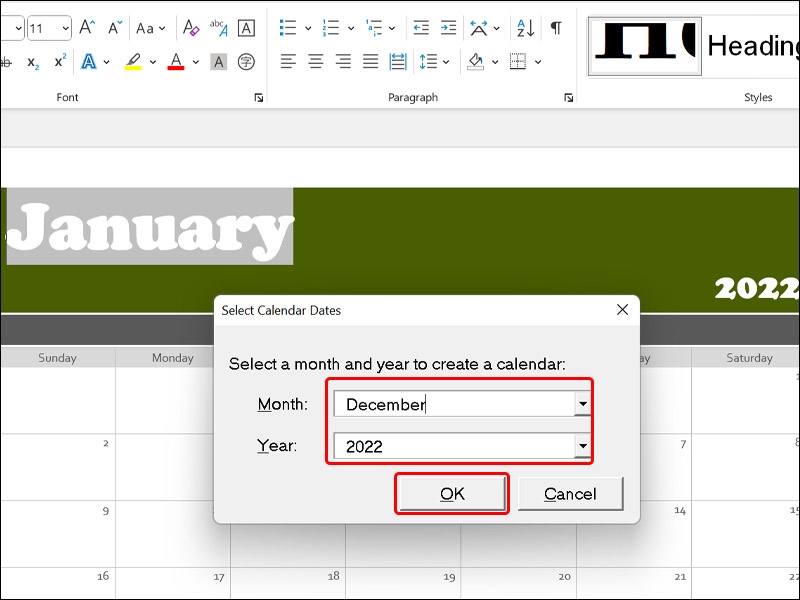Image resolution: width=800 pixels, height=600 pixels.
Task: Apply yellow text highlight color
Action: pyautogui.click(x=133, y=62)
